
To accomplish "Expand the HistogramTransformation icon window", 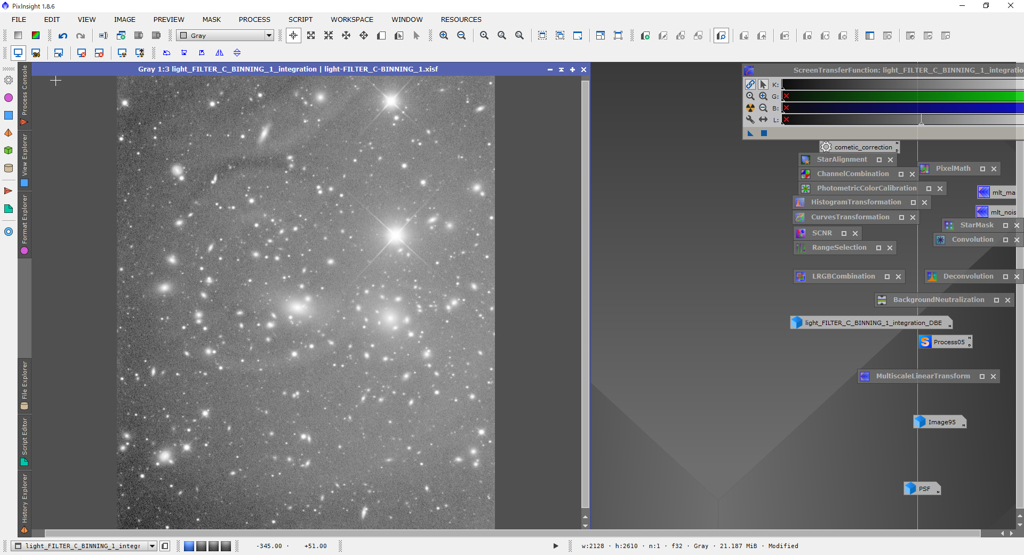I will tap(913, 202).
